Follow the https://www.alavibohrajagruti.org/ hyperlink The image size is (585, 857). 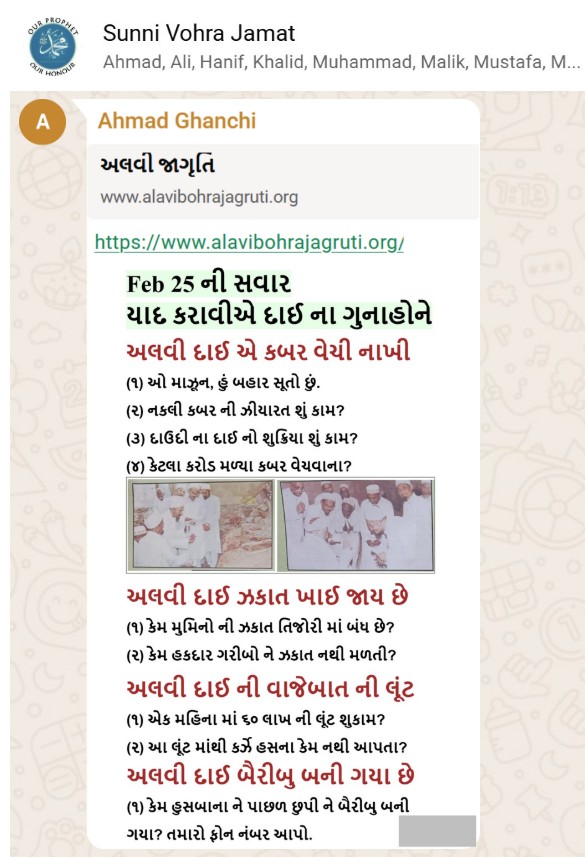249,242
